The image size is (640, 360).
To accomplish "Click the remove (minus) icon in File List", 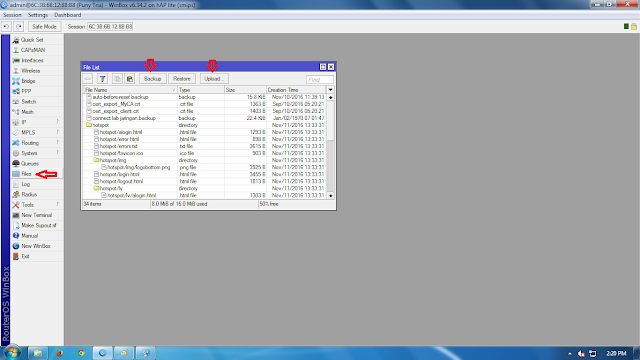I will click(x=88, y=79).
